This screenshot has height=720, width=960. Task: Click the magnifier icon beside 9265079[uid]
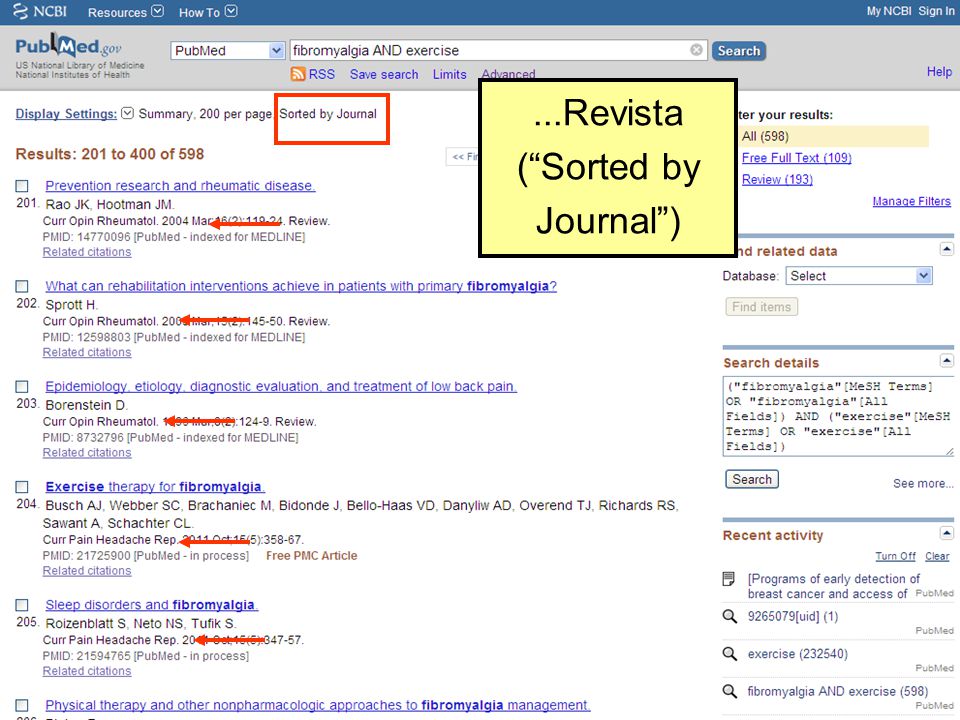tap(729, 617)
